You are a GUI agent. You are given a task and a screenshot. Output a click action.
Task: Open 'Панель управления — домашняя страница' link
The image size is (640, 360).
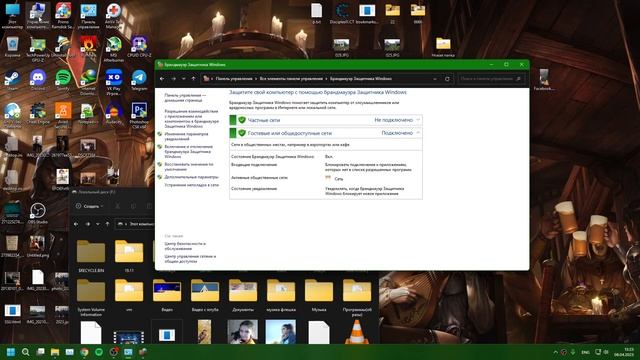click(x=185, y=98)
